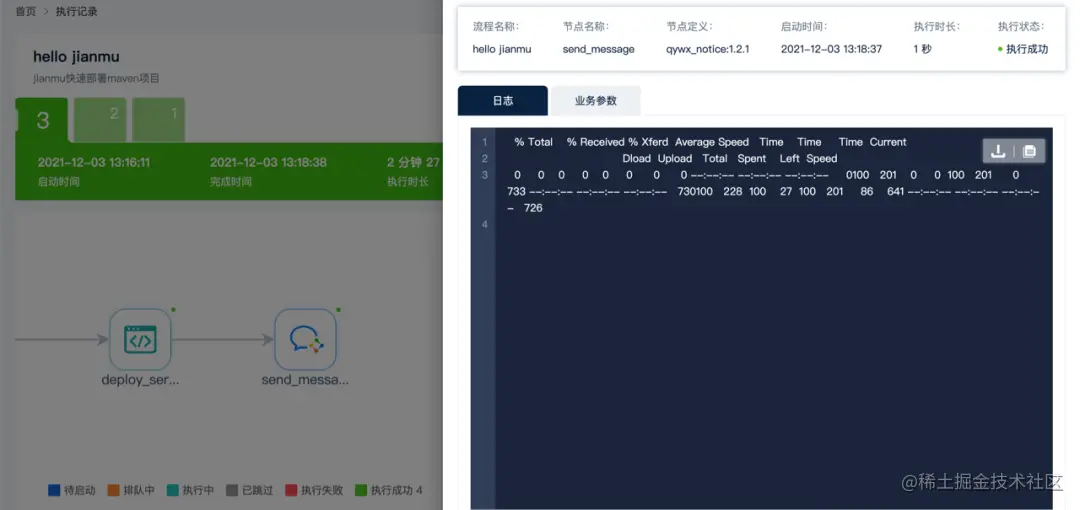Click the 执行失败 red legend swatch
This screenshot has width=1080, height=510.
[291, 491]
